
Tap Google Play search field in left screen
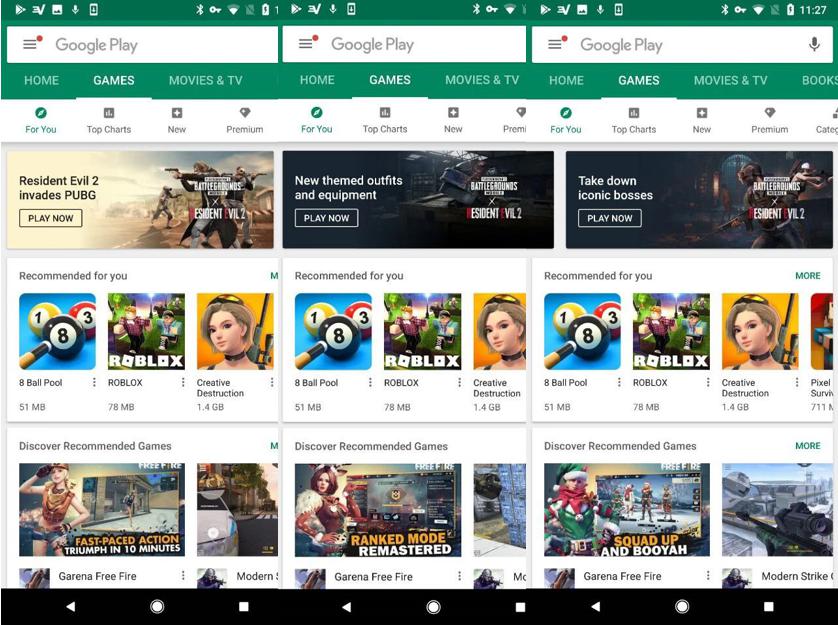142,45
